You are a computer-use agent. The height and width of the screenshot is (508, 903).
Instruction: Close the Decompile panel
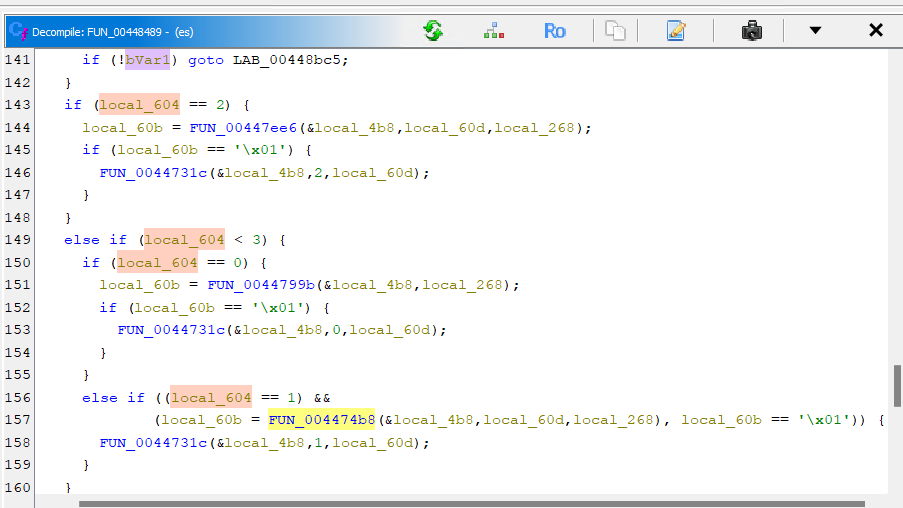[x=876, y=31]
